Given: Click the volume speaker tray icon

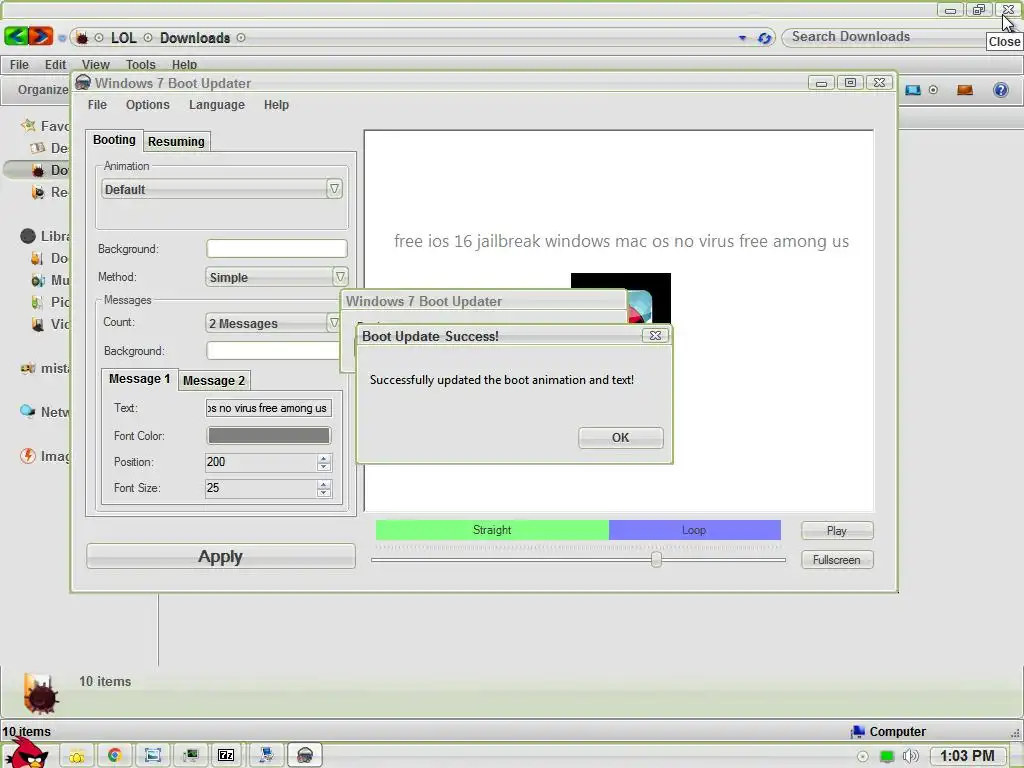Looking at the screenshot, I should [910, 756].
